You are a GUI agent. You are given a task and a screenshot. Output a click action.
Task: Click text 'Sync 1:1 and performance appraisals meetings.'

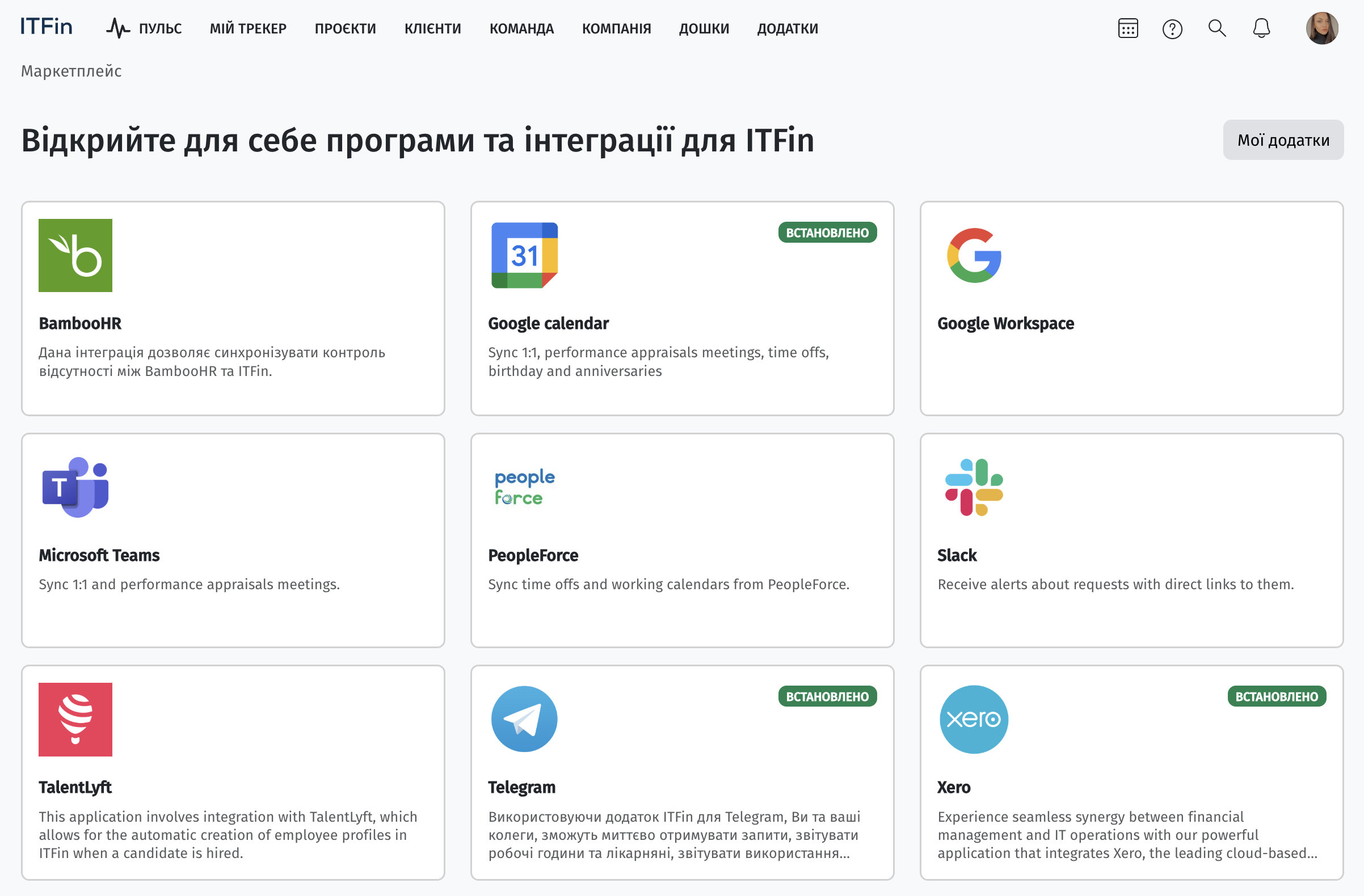[x=189, y=584]
